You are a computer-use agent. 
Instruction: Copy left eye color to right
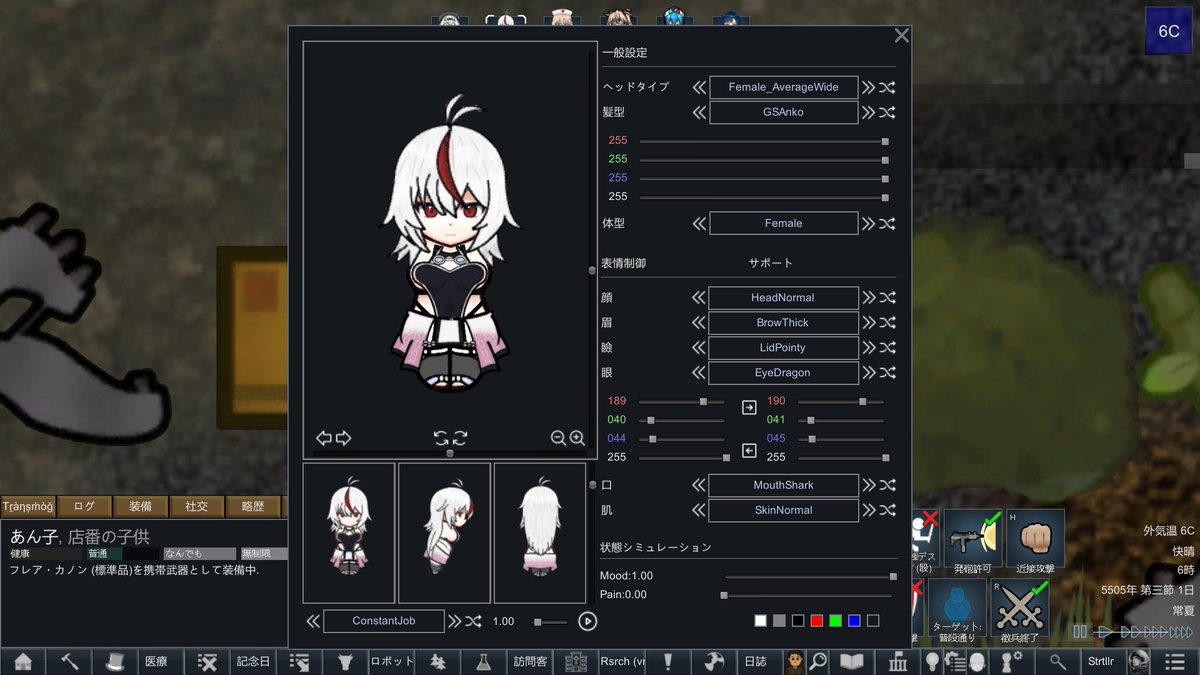click(749, 408)
